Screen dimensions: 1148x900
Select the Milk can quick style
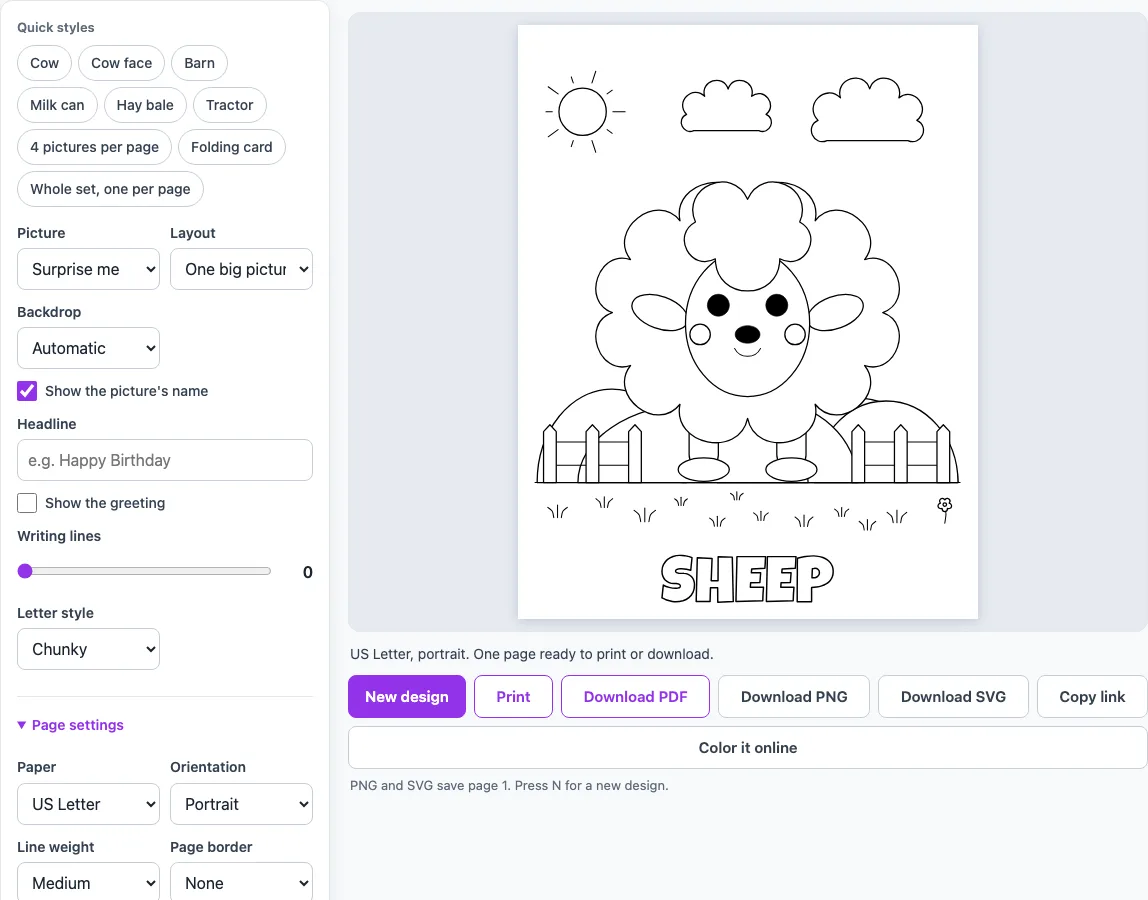57,105
